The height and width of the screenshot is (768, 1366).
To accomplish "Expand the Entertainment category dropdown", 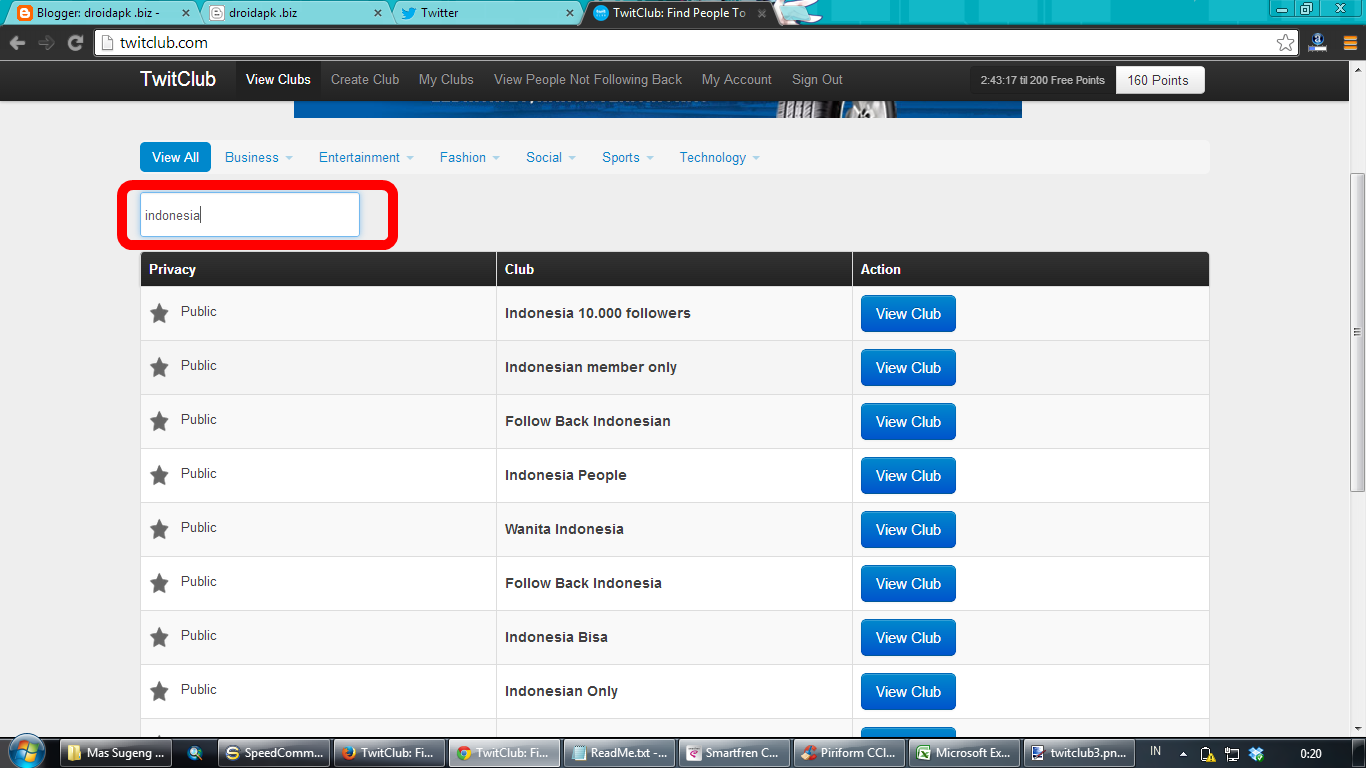I will click(366, 157).
